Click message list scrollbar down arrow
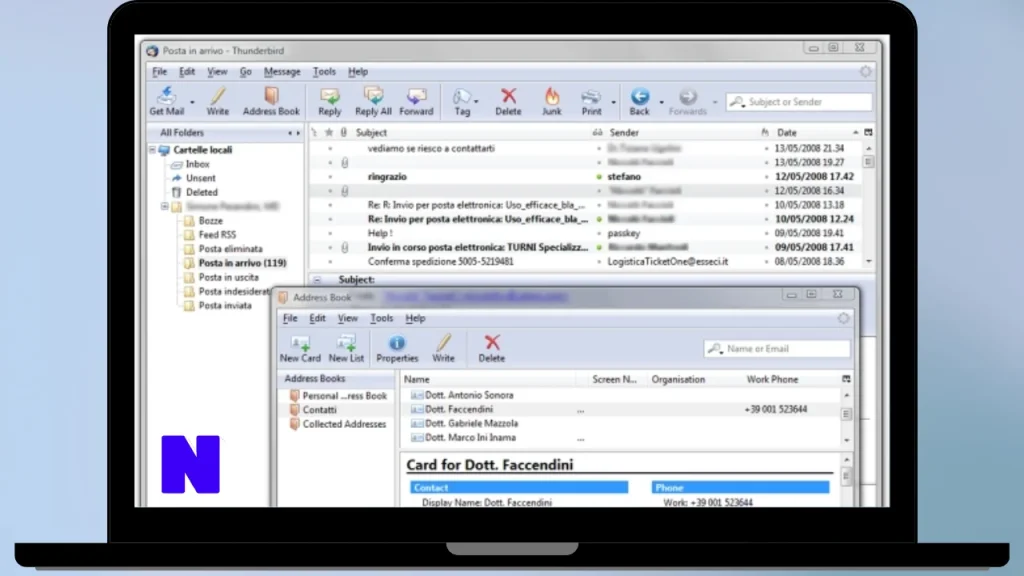 [x=869, y=261]
